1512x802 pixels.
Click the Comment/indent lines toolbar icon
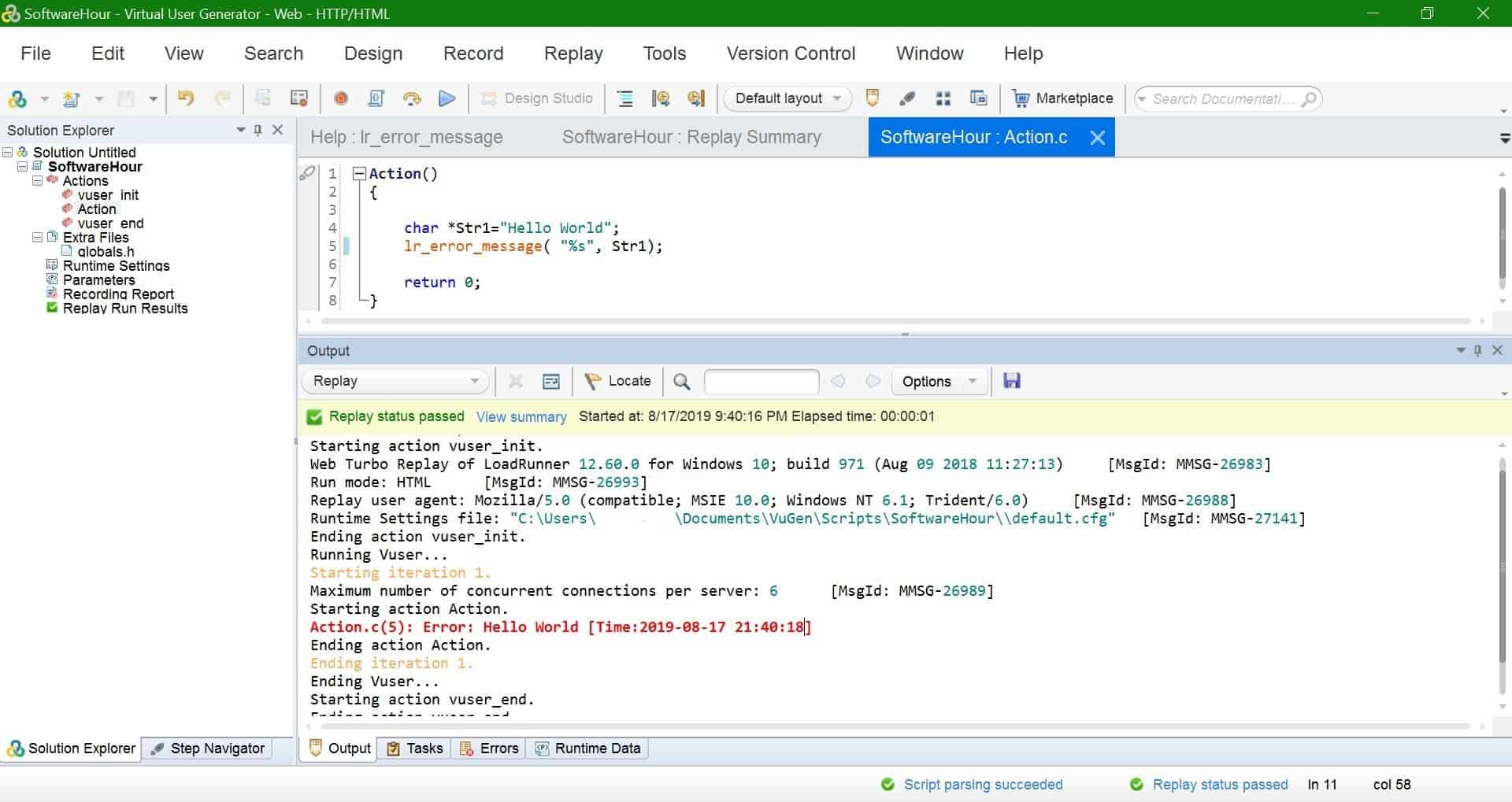pos(625,98)
